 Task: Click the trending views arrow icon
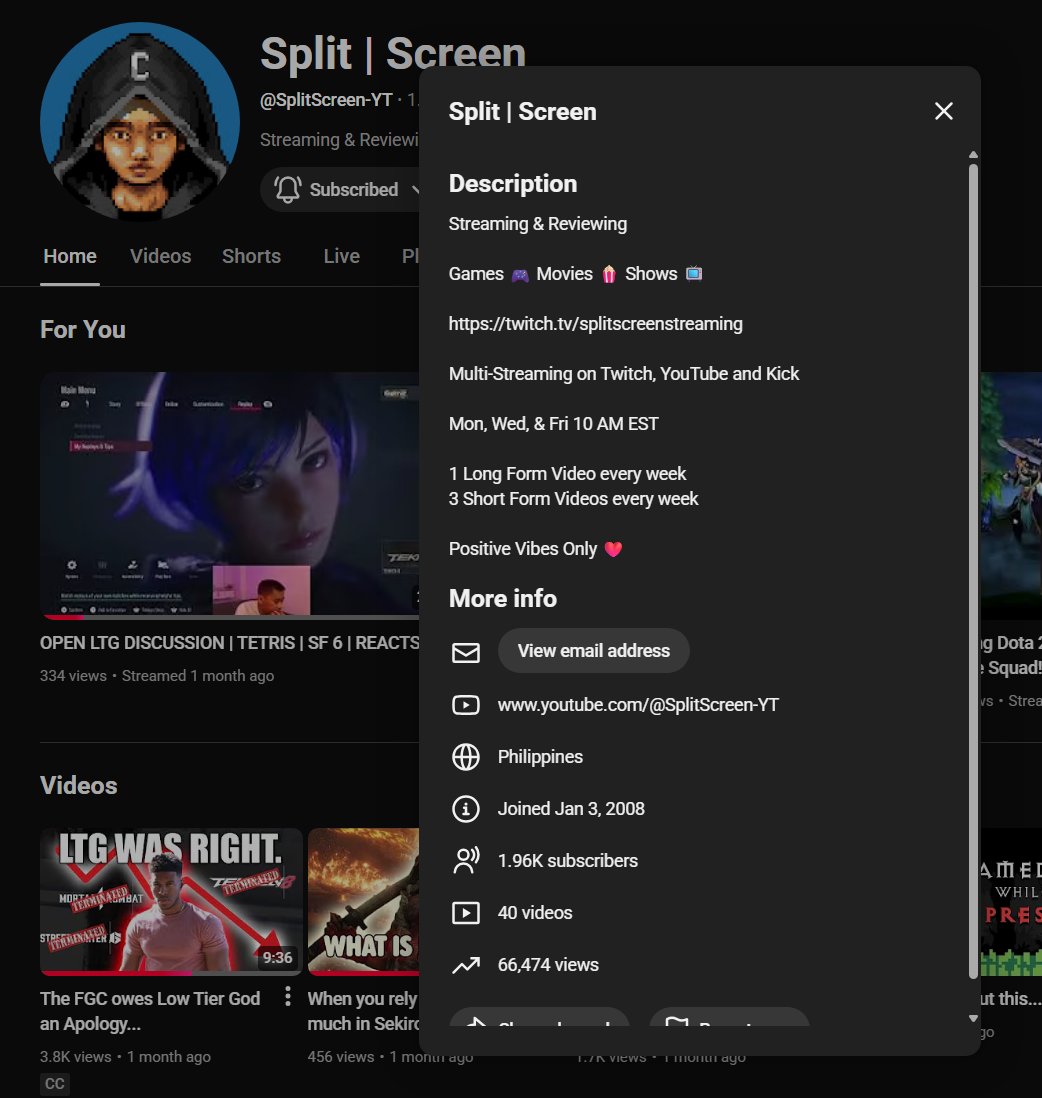pos(466,965)
